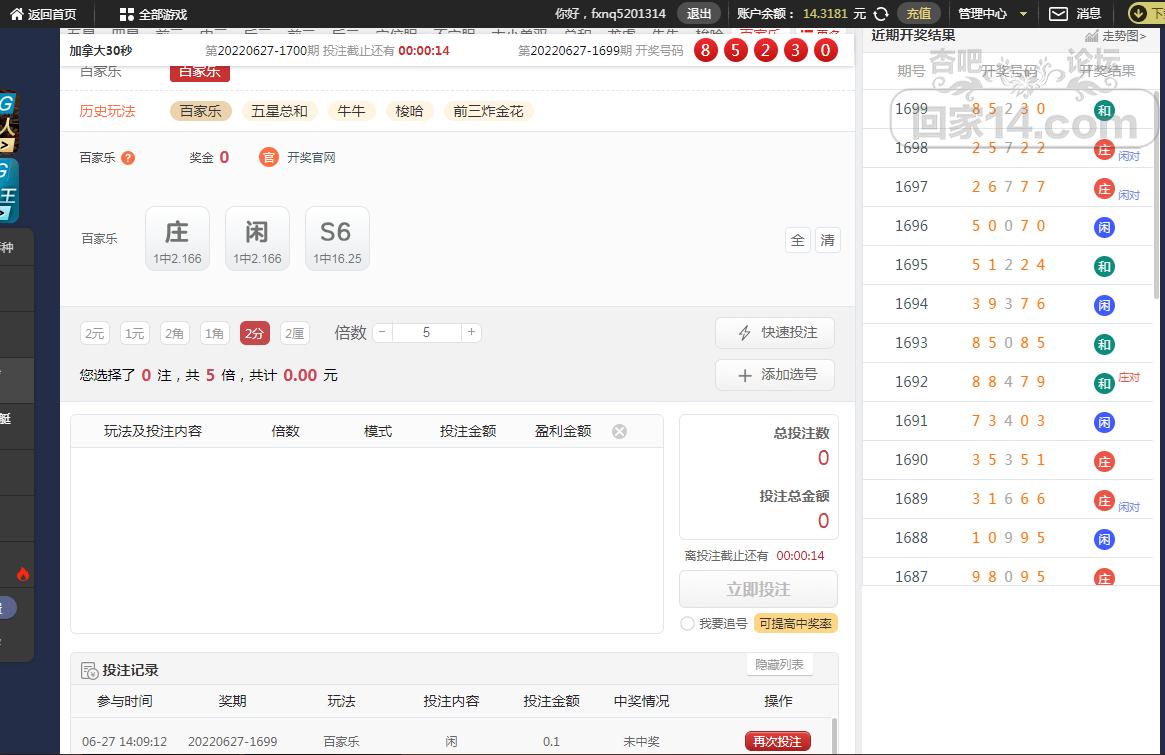Click the 快速投注 button
The image size is (1165, 755).
[x=775, y=333]
